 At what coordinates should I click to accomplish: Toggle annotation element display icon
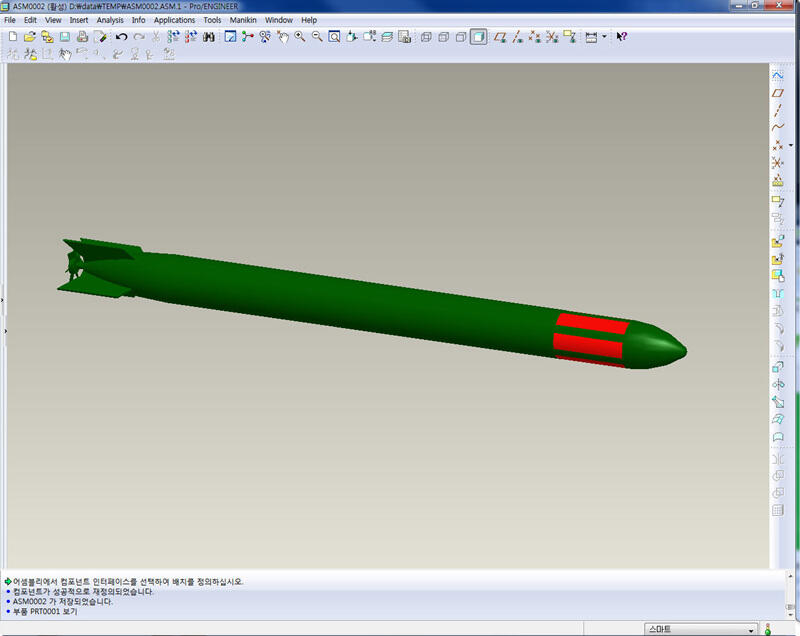(x=569, y=37)
